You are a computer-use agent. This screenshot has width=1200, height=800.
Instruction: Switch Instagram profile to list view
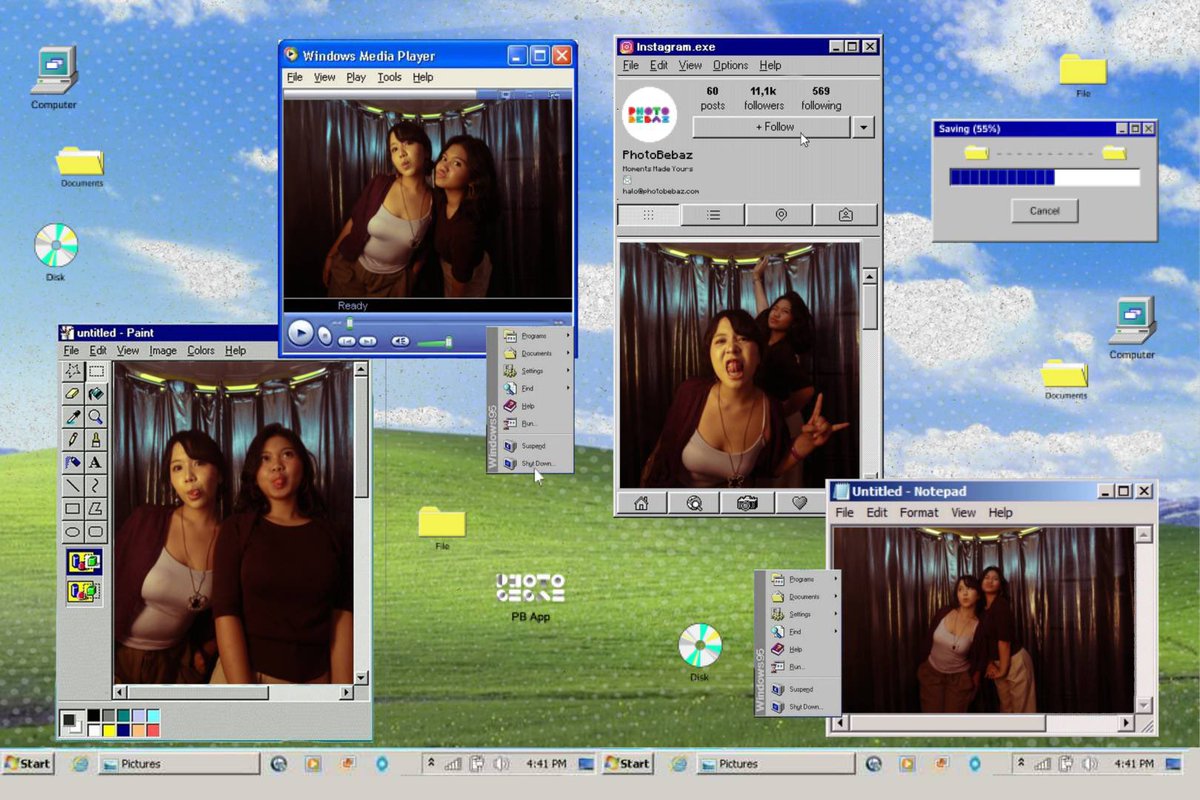click(713, 215)
